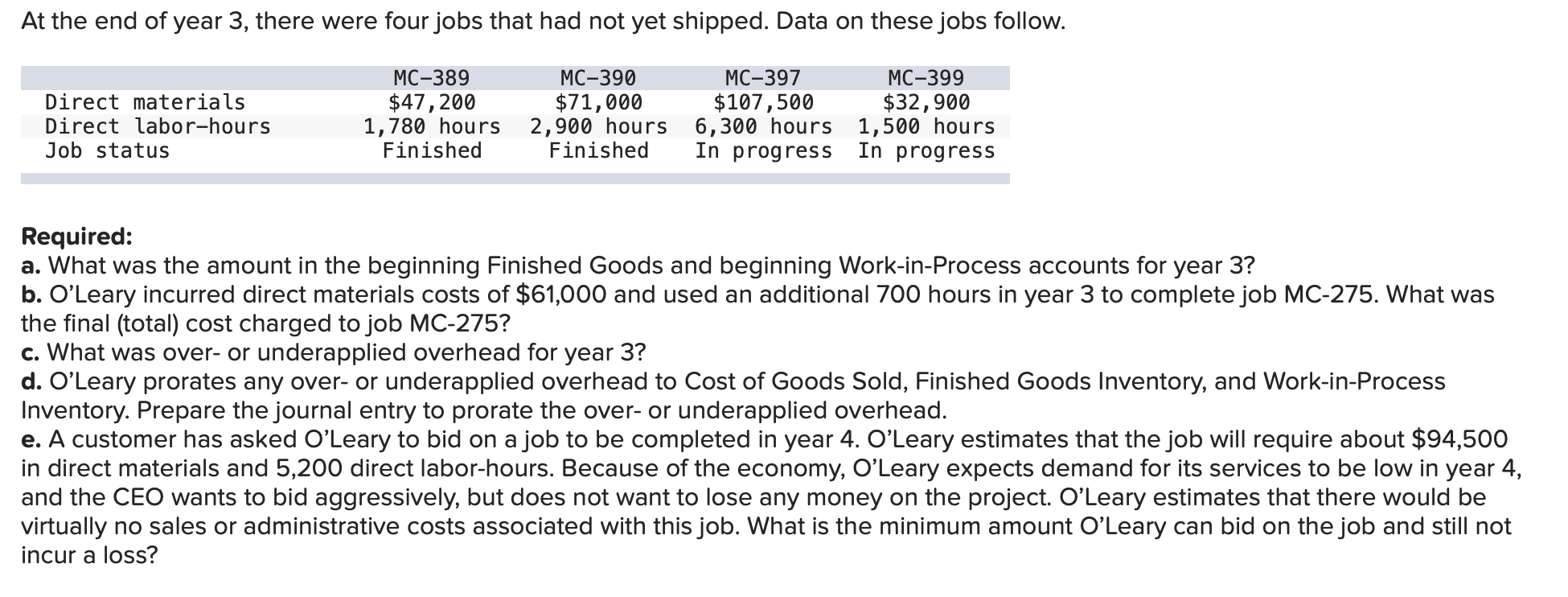Click the Required: heading
The image size is (1568, 597).
click(76, 237)
